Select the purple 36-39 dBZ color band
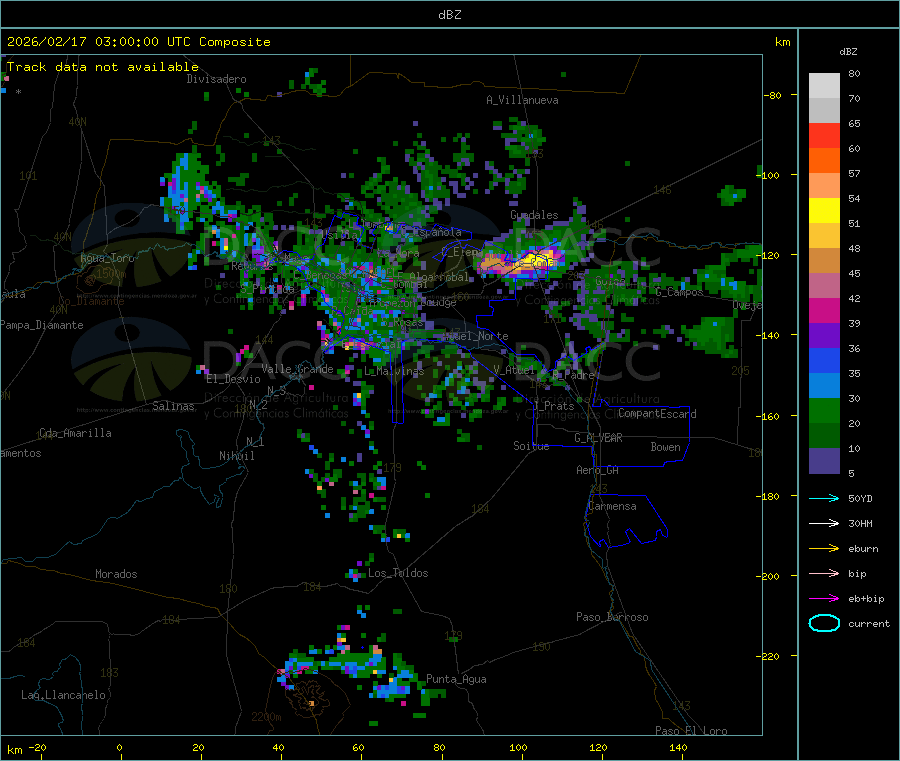The image size is (900, 761). (824, 336)
